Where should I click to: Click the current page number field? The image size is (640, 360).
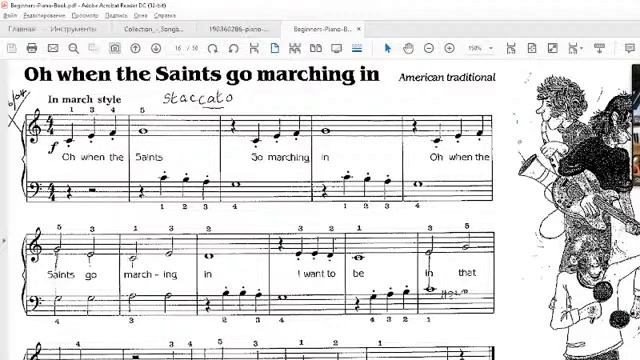[x=178, y=48]
